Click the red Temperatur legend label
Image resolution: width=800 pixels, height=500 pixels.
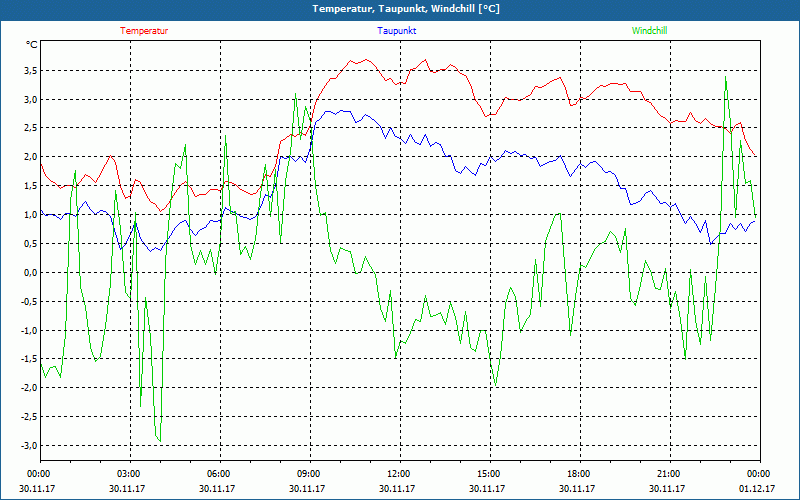click(x=144, y=31)
